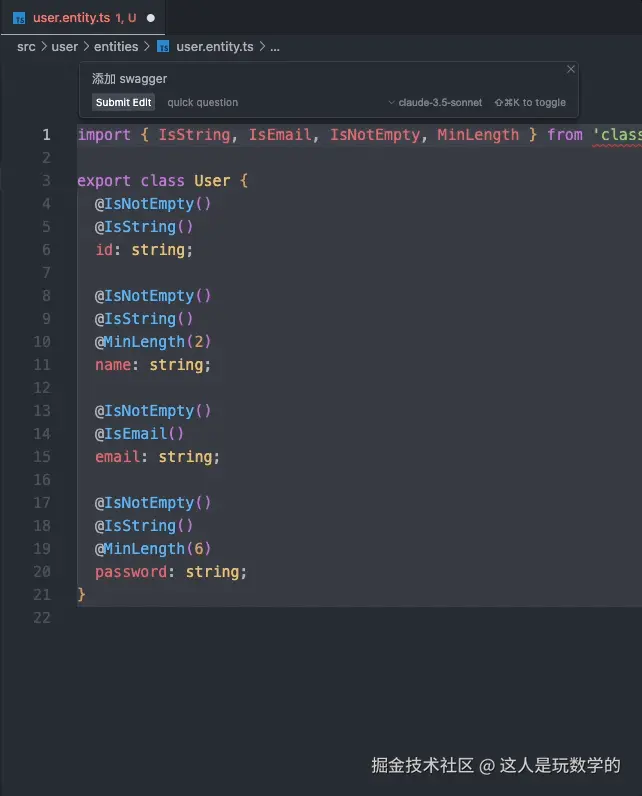Click the password: string property line
Image resolution: width=642 pixels, height=796 pixels.
click(171, 572)
